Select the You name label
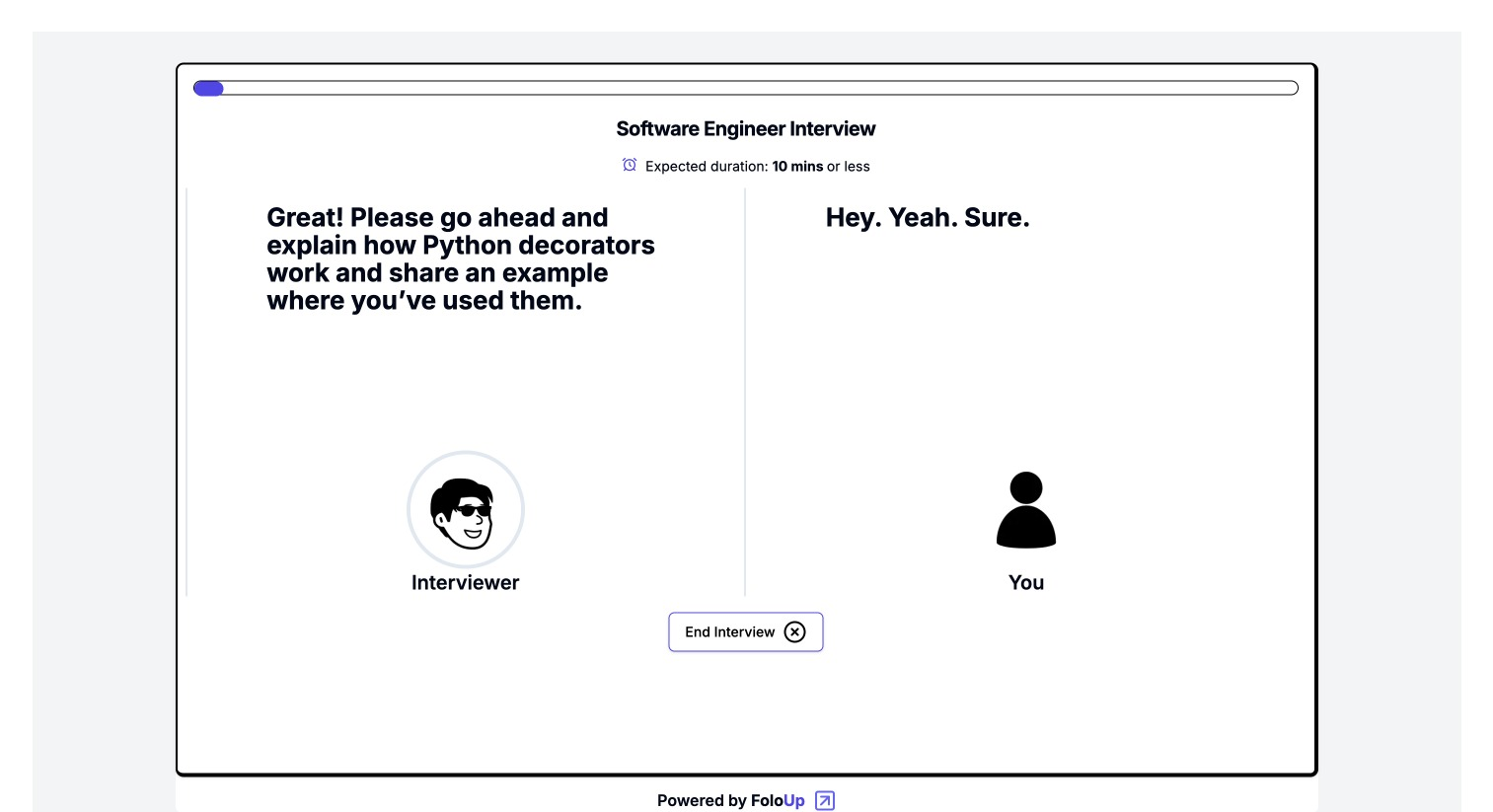Screen dimensions: 1493x812 [1026, 582]
